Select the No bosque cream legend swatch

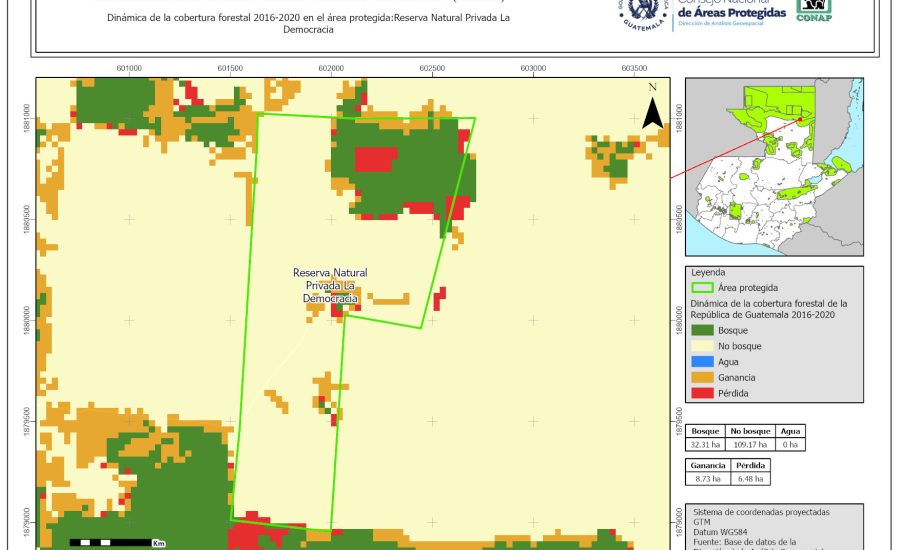(703, 346)
